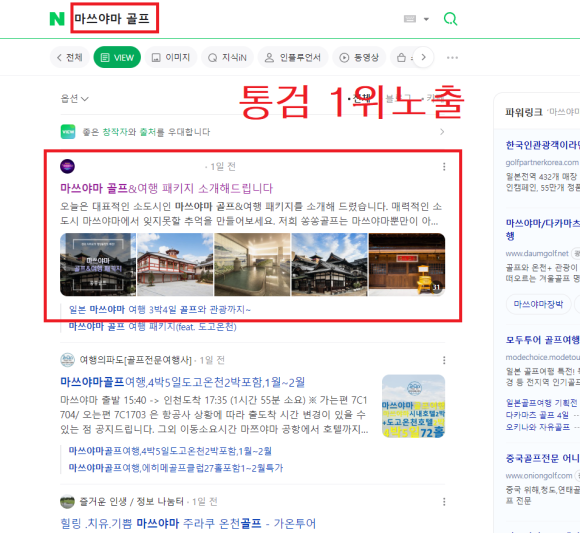
Task: Open the red building thumbnail image
Action: point(175,264)
